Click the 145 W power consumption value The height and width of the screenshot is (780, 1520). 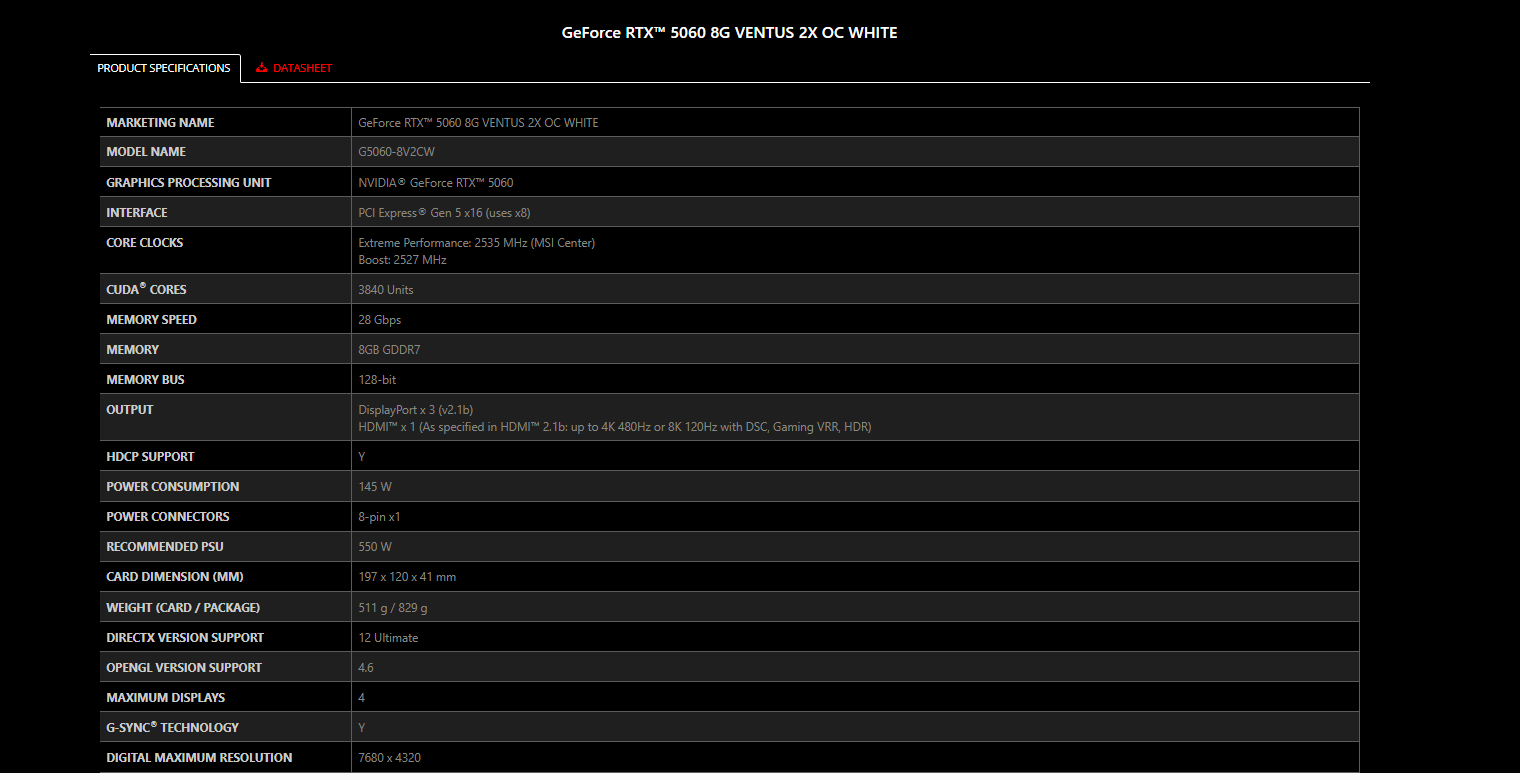pos(375,487)
